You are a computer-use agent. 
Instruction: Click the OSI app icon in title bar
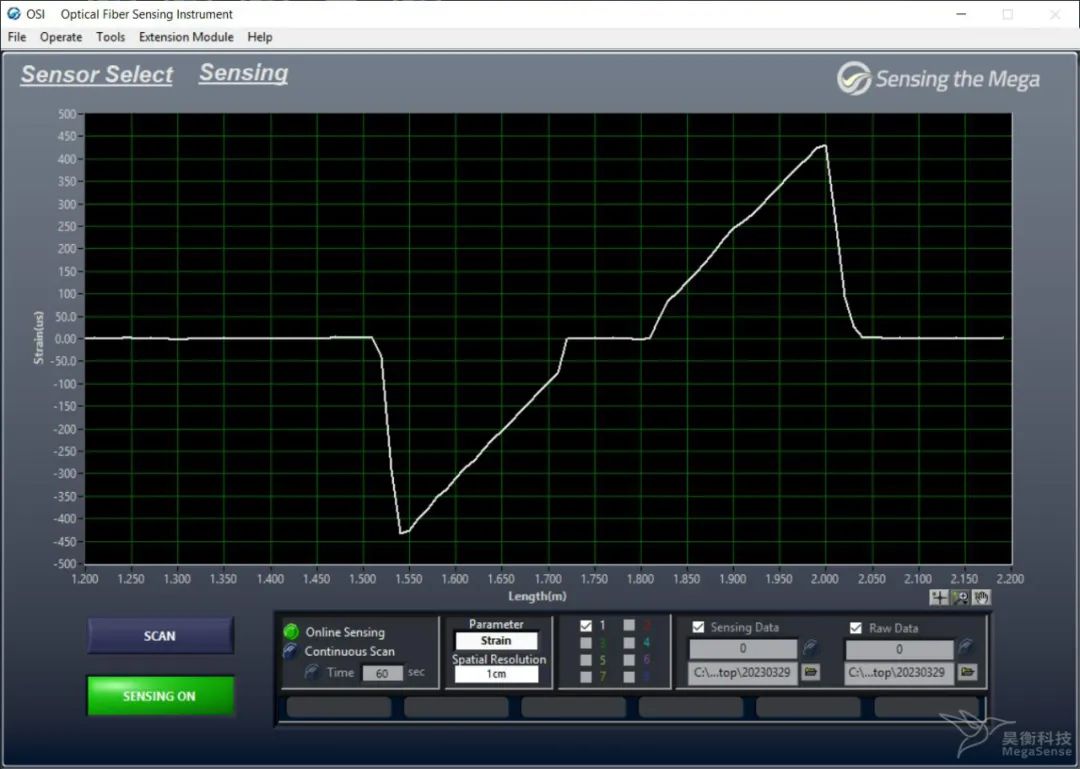point(14,14)
